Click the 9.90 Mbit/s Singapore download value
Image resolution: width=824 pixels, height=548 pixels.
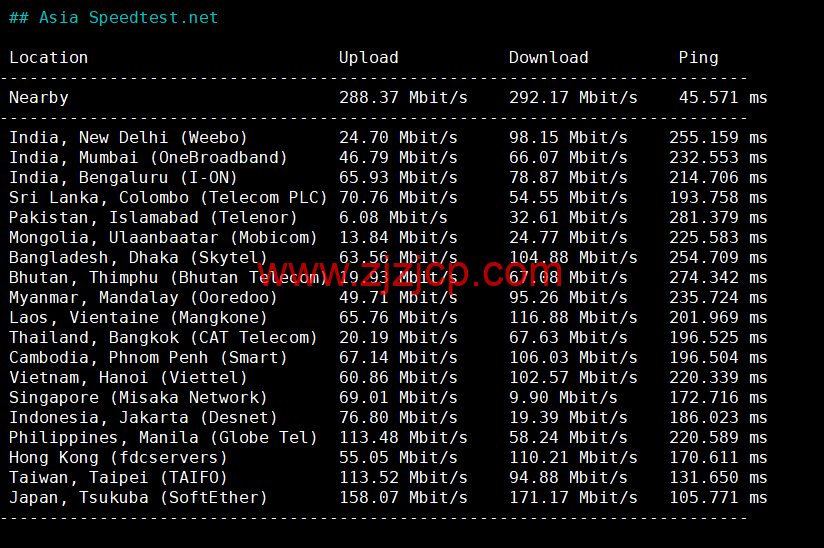tap(563, 397)
